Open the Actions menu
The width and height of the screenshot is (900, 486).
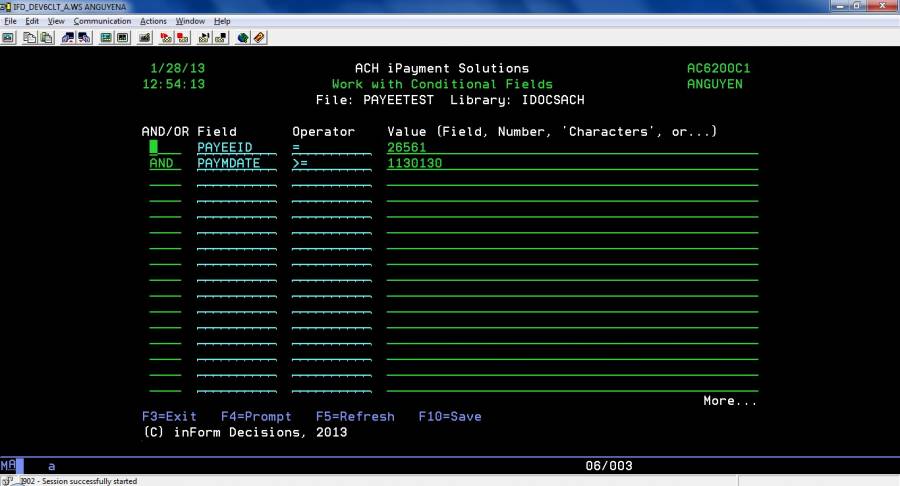[x=153, y=21]
